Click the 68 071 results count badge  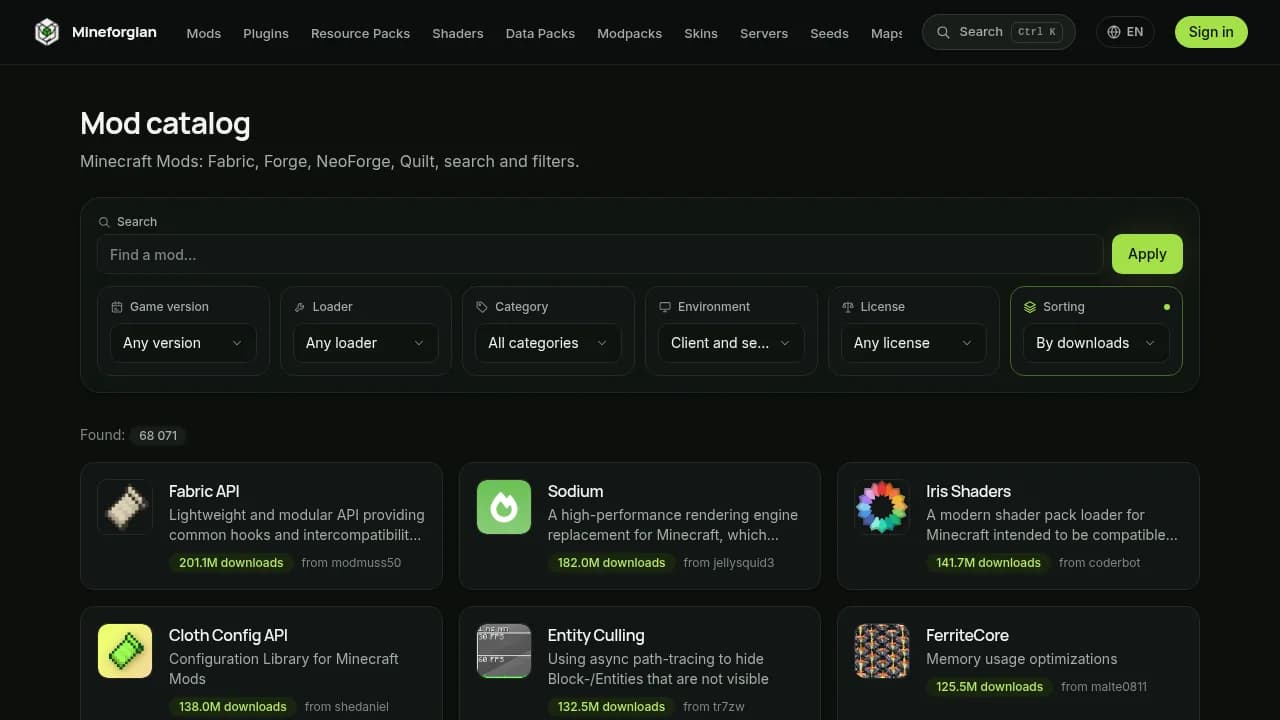coord(158,435)
